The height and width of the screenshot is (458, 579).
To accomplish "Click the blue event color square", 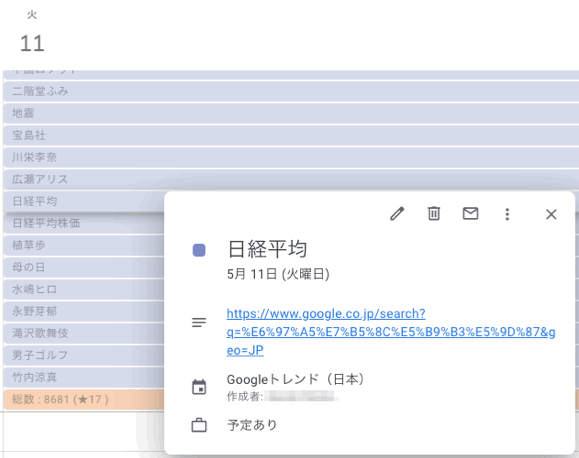I will (199, 250).
